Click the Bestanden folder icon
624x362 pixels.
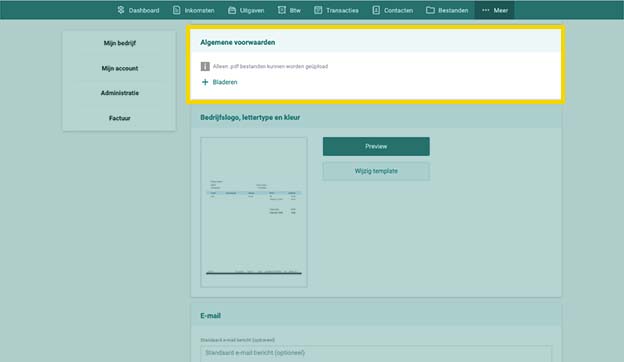pos(430,10)
